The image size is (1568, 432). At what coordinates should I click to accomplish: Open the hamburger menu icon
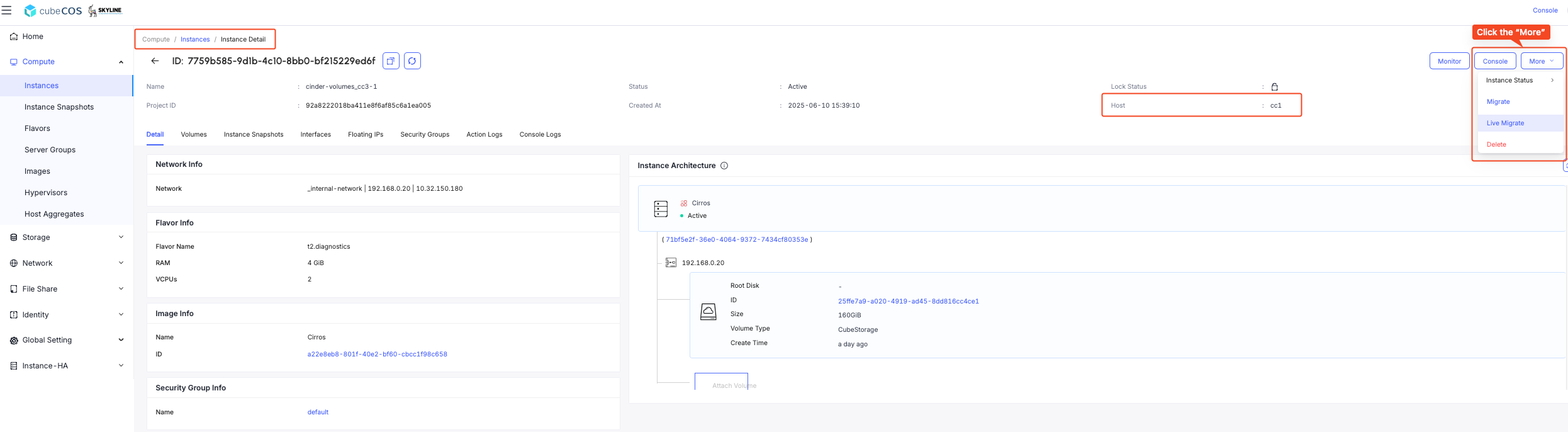click(x=7, y=10)
